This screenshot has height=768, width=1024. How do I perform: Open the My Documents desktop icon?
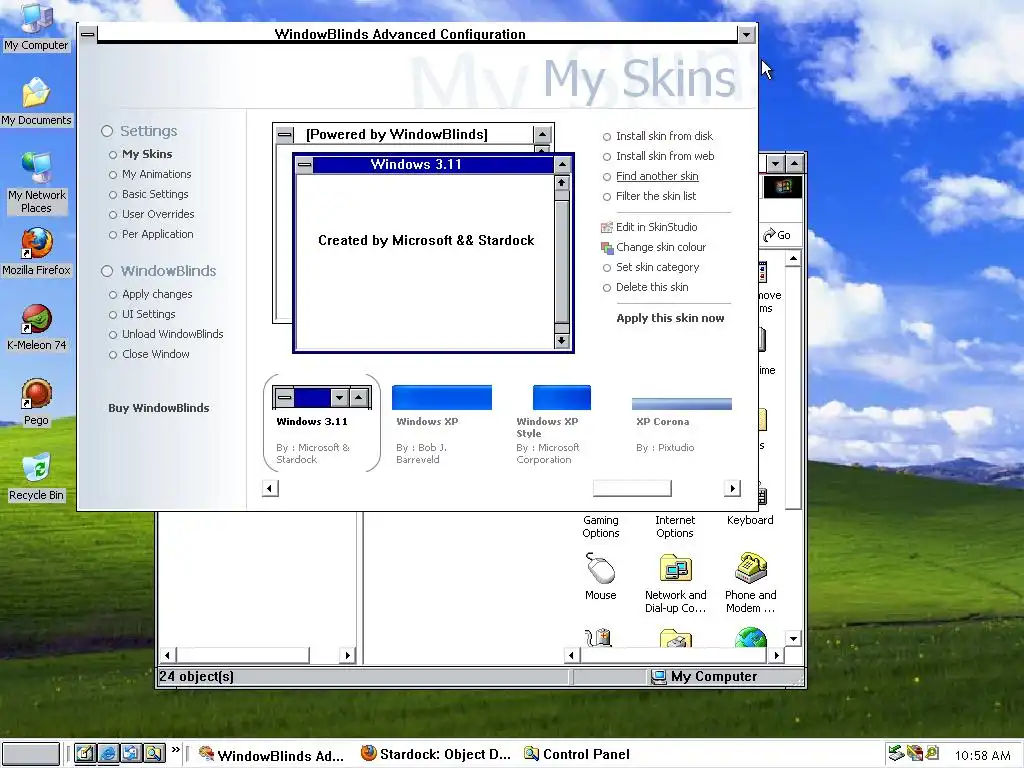pos(36,101)
